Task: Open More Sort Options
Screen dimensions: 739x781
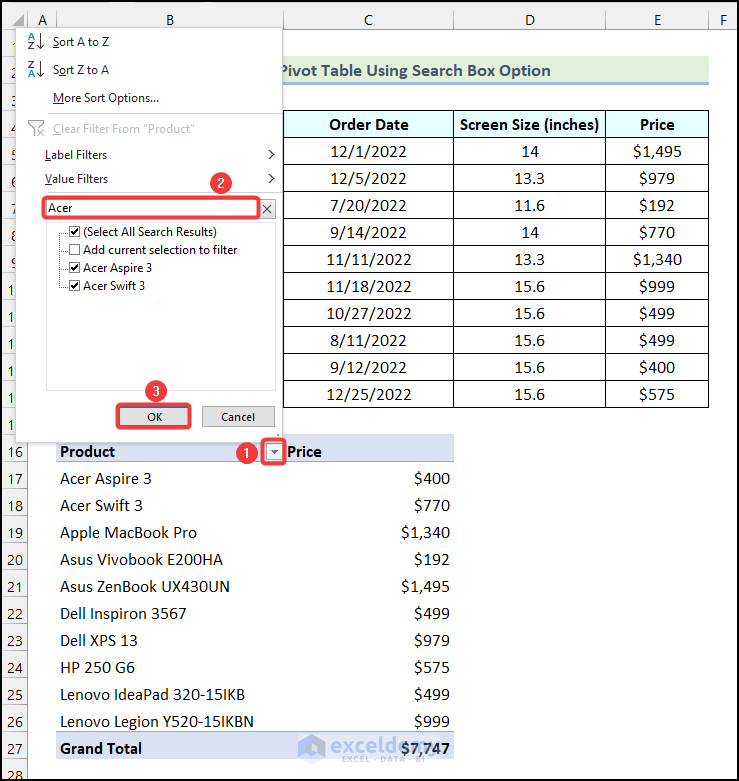Action: 106,98
